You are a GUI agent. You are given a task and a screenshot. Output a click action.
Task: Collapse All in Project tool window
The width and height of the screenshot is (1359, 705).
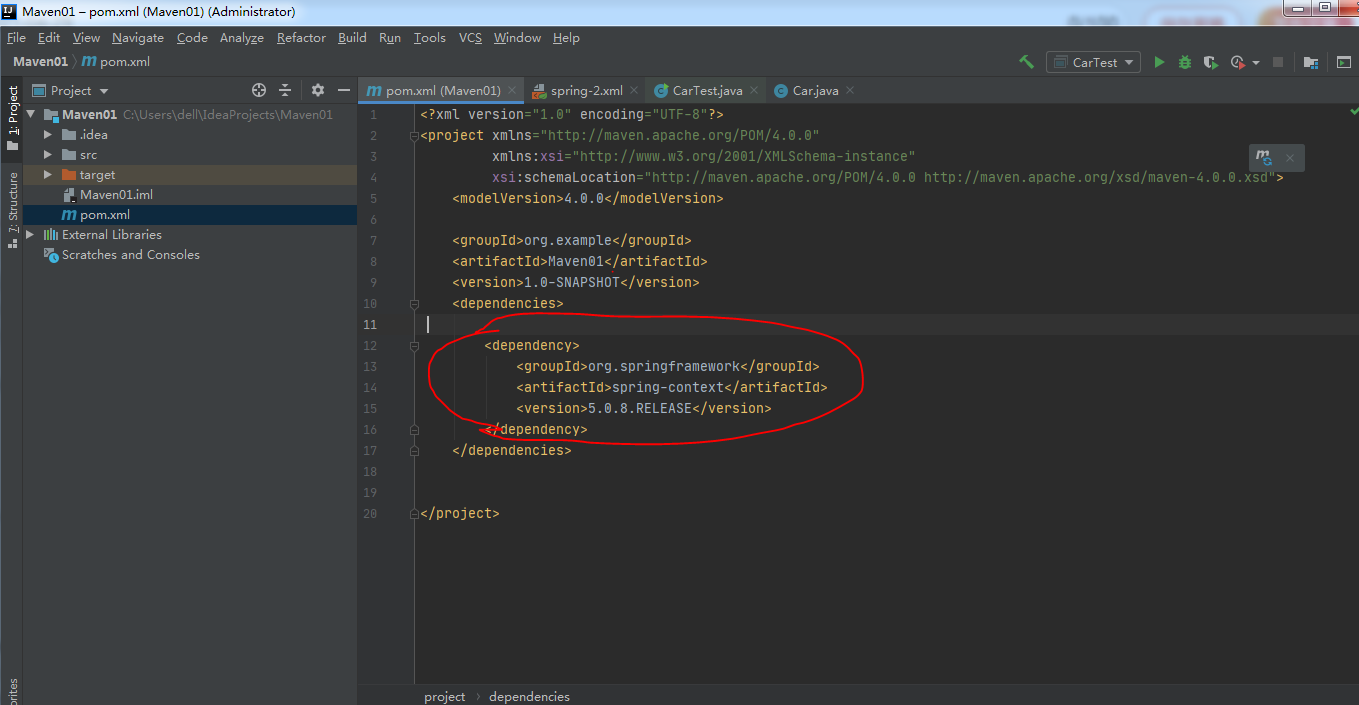click(285, 90)
